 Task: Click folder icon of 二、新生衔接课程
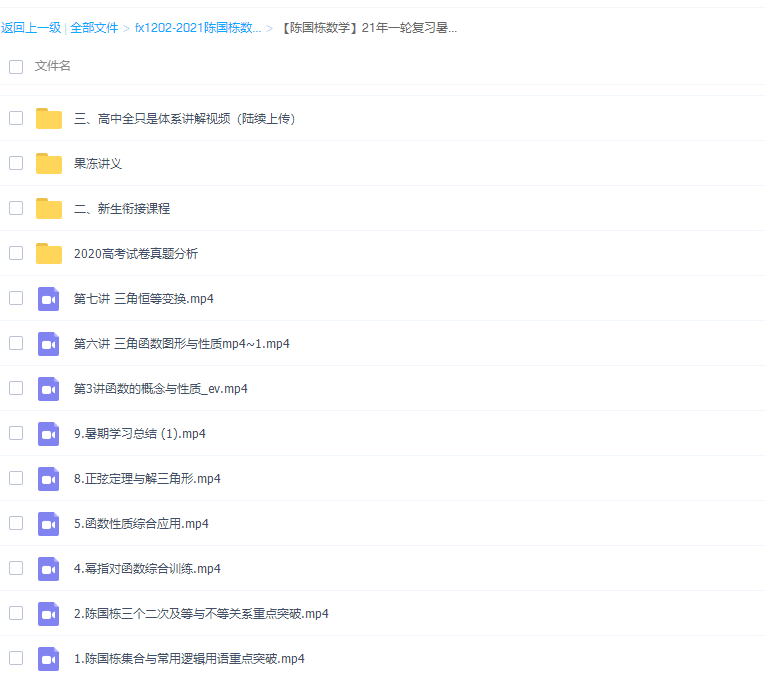(x=48, y=208)
